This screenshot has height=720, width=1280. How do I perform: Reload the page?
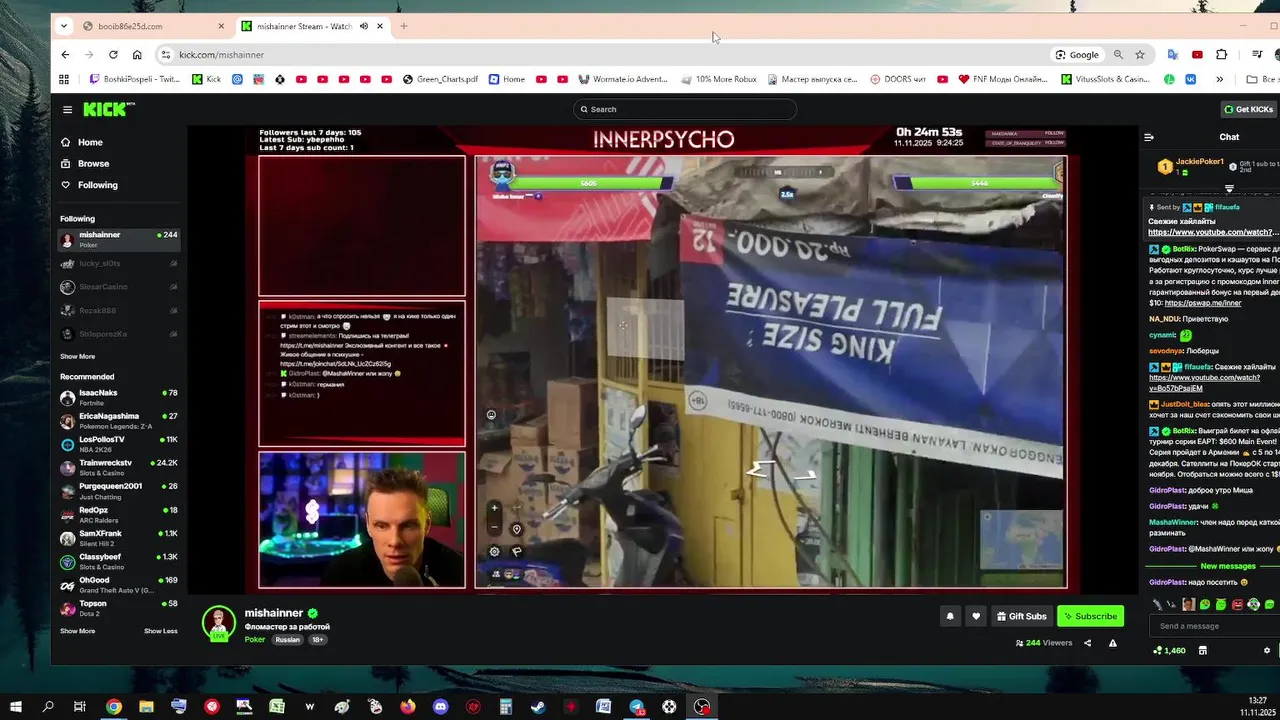pyautogui.click(x=113, y=55)
